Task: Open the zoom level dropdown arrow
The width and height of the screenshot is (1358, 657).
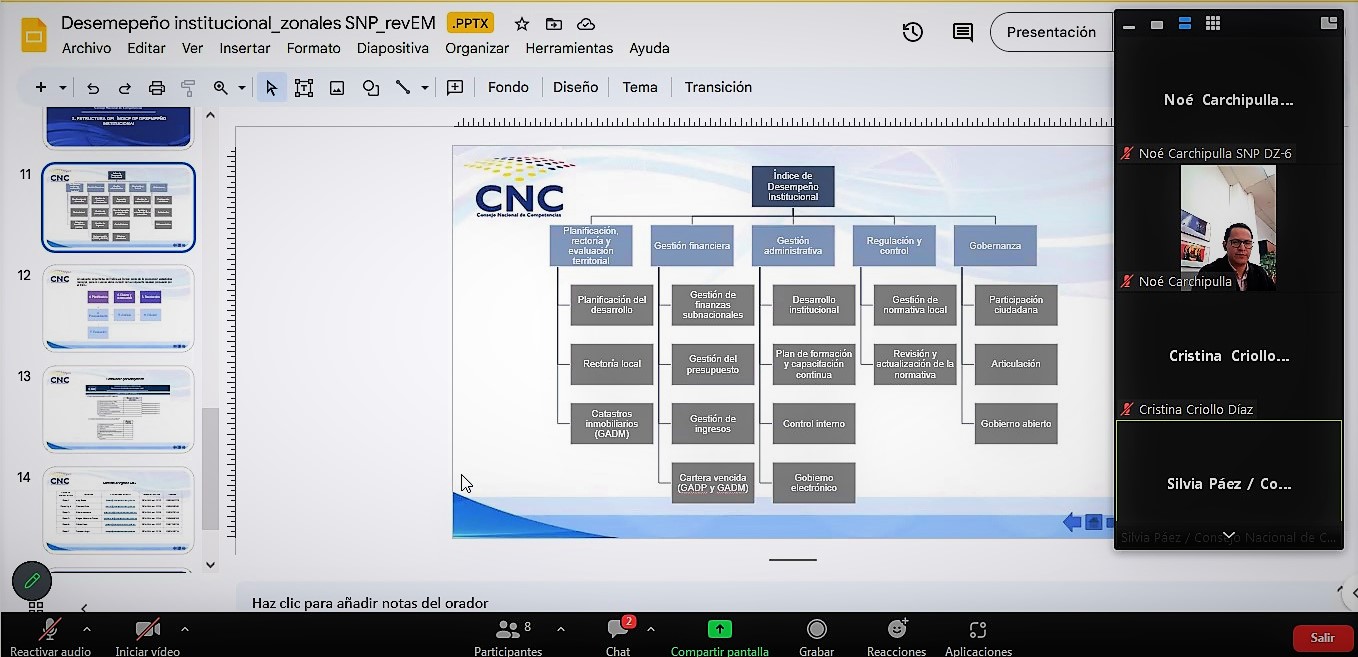Action: click(x=242, y=88)
